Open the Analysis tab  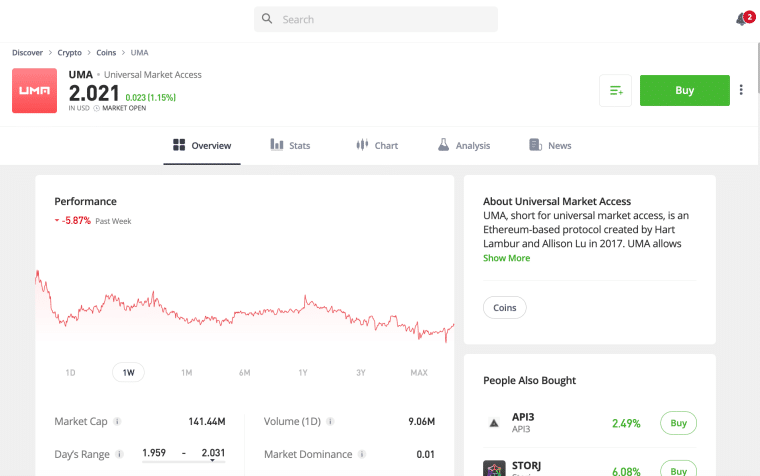coord(464,145)
